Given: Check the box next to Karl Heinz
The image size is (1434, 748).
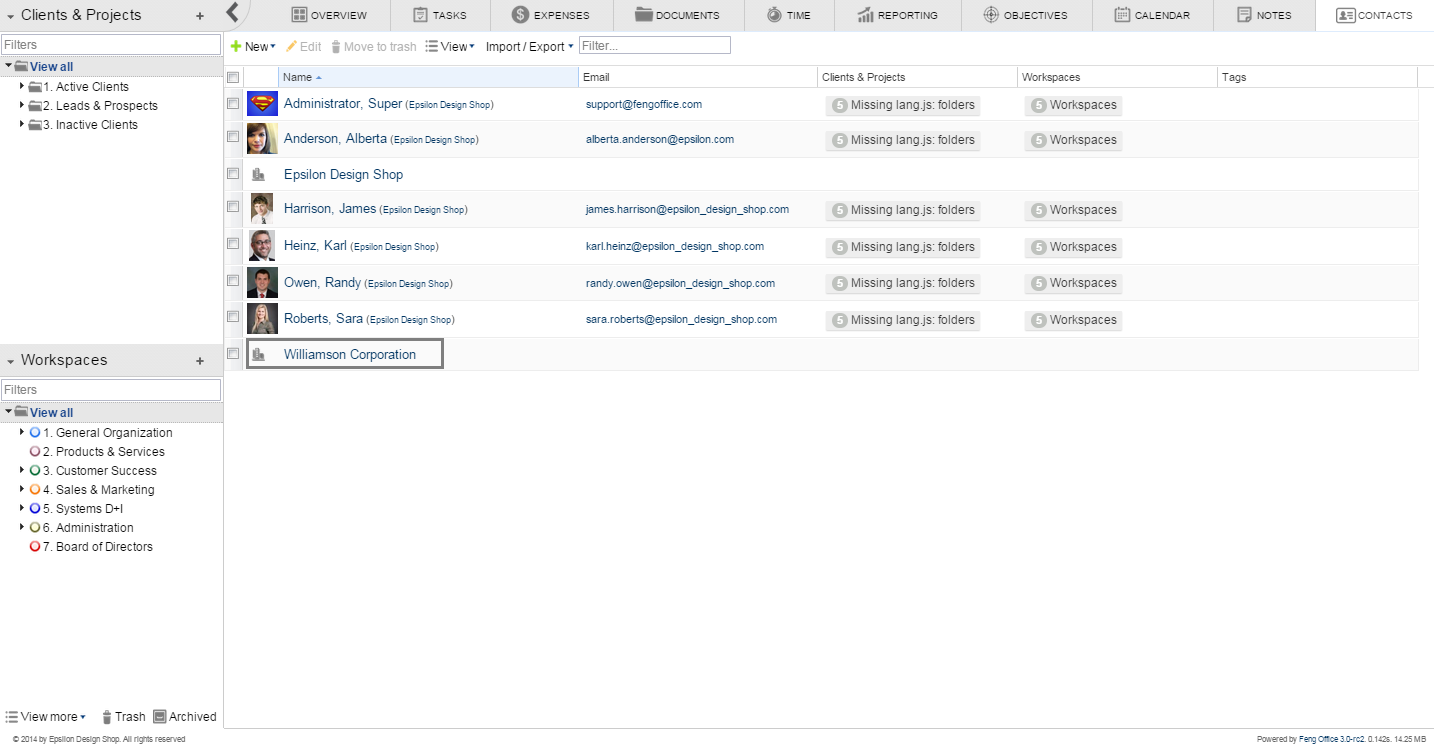Looking at the screenshot, I should 233,243.
